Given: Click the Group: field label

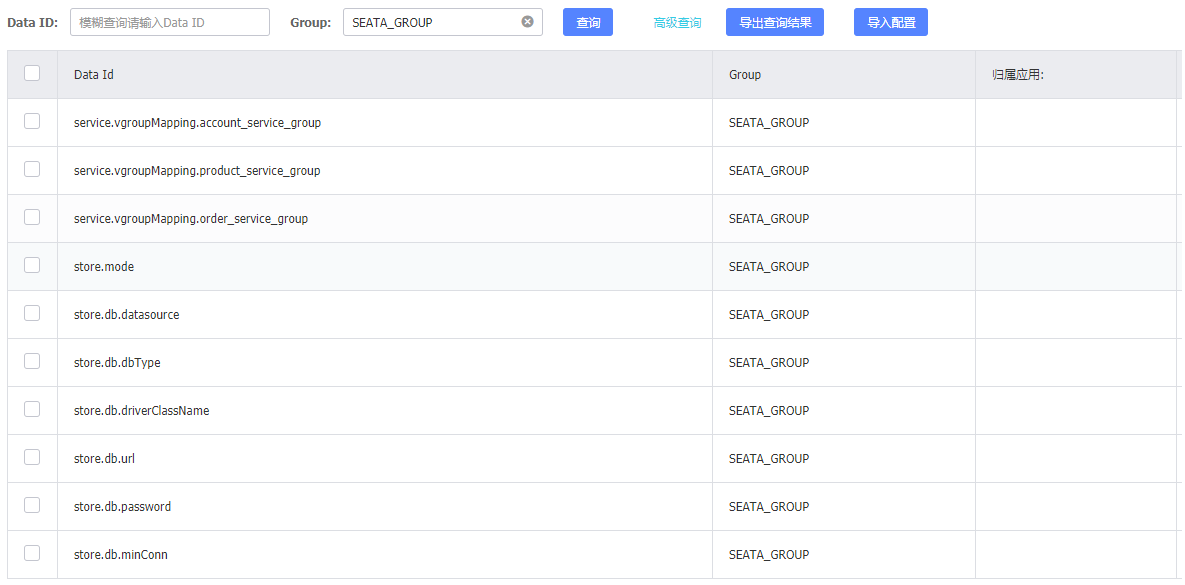Looking at the screenshot, I should pyautogui.click(x=311, y=23).
